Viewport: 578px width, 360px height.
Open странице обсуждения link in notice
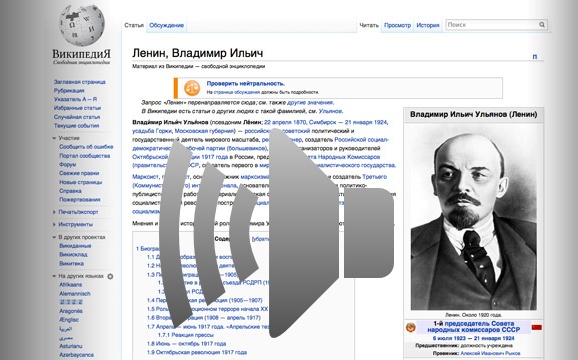pos(237,92)
